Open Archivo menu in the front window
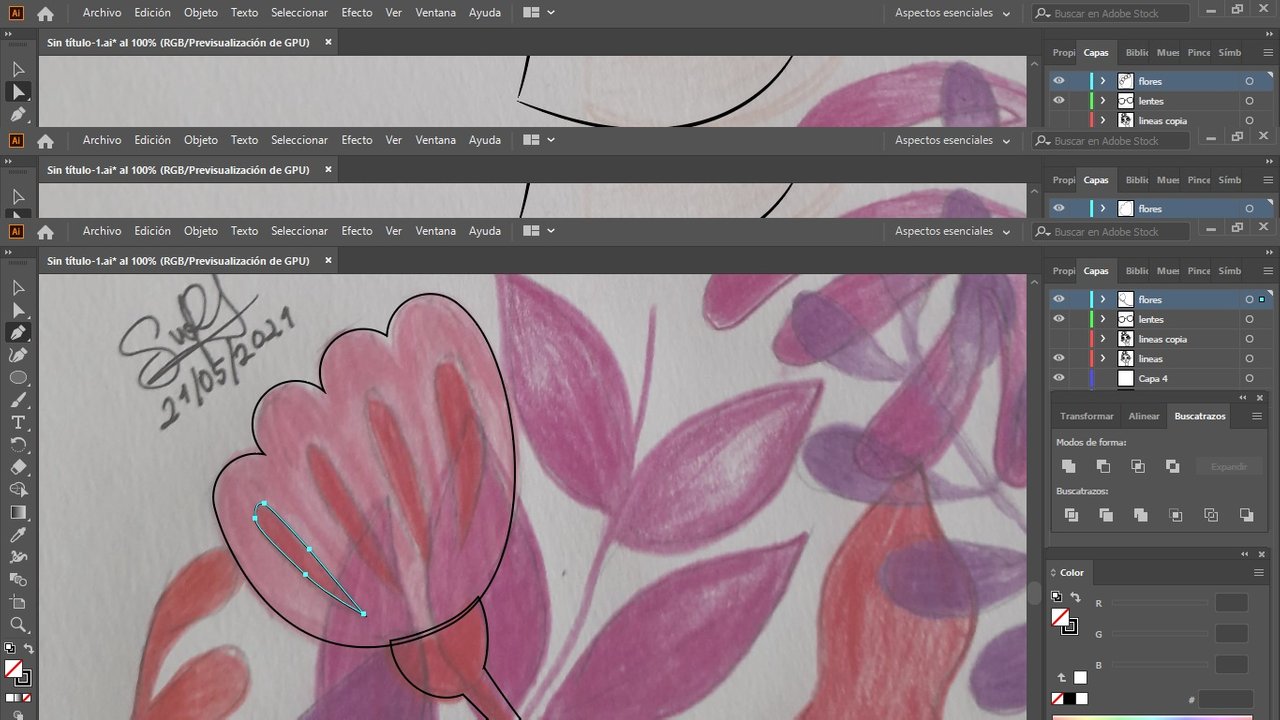This screenshot has height=720, width=1280. pyautogui.click(x=102, y=231)
